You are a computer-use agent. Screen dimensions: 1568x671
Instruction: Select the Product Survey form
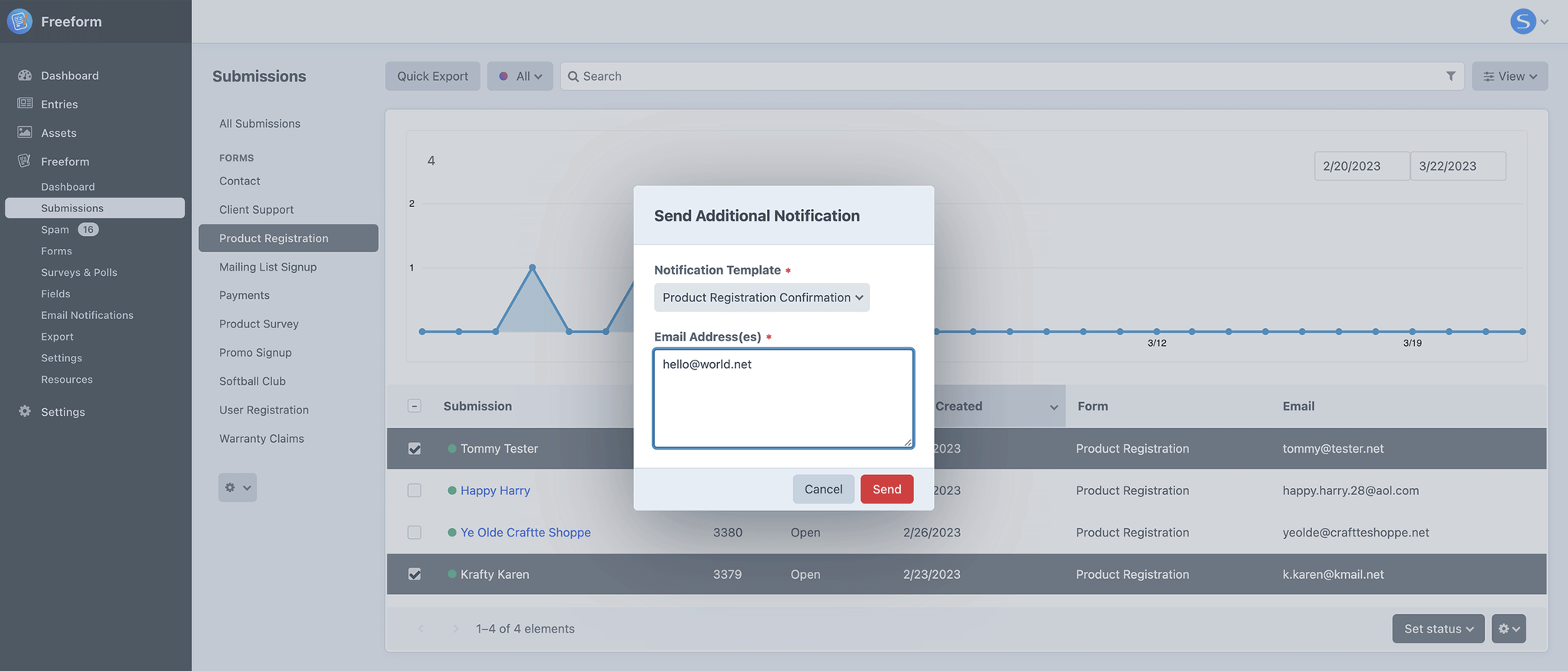[259, 324]
